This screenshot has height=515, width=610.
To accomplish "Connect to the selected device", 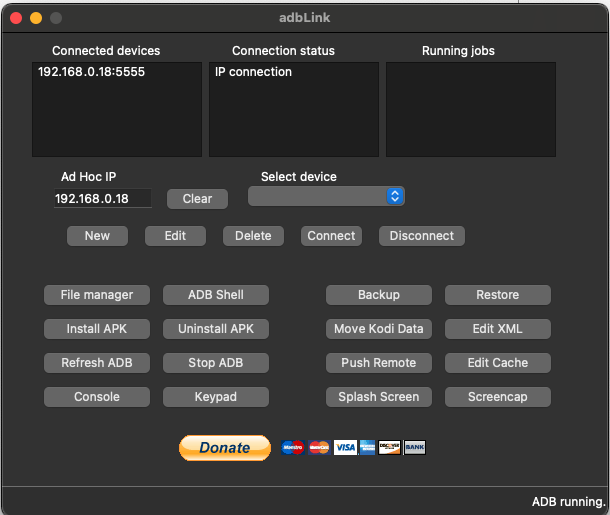I will click(x=331, y=236).
